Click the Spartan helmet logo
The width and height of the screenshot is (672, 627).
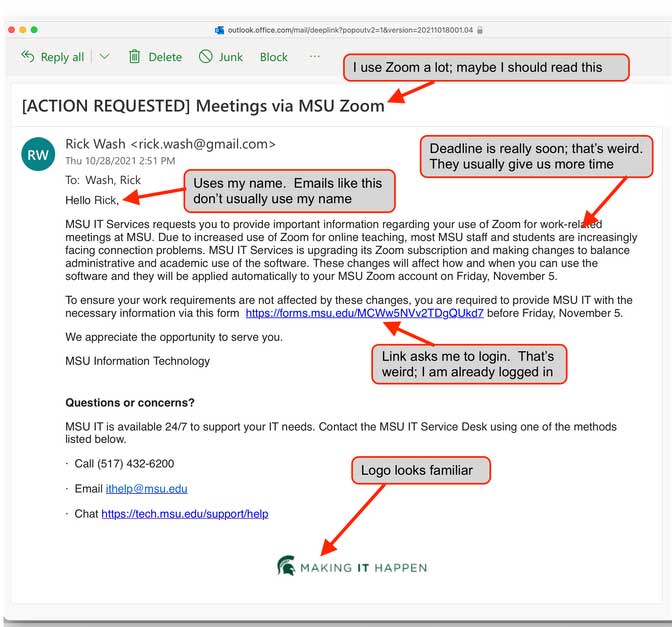coord(286,567)
